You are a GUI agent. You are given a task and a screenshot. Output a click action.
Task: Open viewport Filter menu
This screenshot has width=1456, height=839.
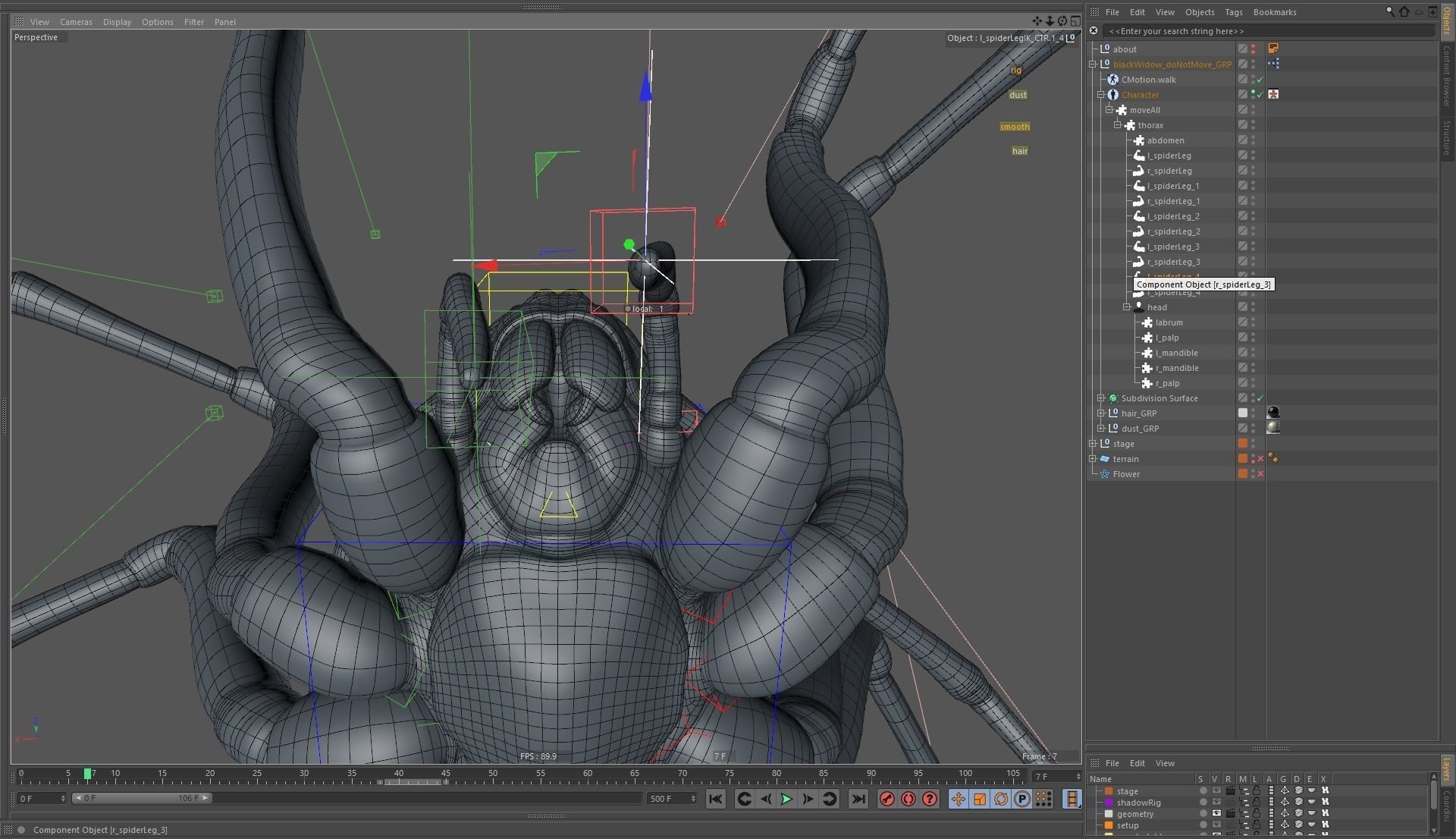click(x=194, y=22)
